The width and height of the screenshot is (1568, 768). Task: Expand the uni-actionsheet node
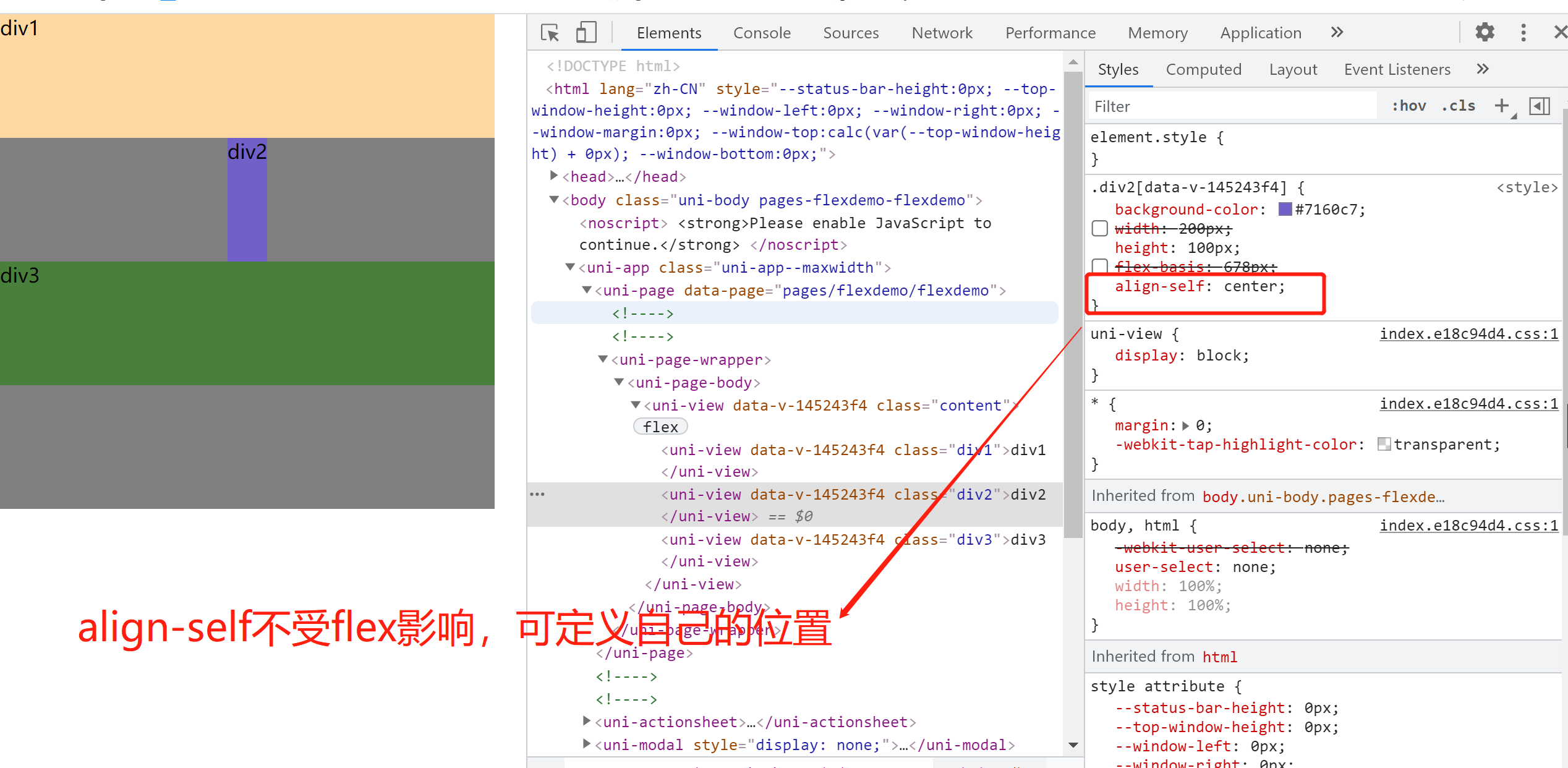(x=587, y=721)
